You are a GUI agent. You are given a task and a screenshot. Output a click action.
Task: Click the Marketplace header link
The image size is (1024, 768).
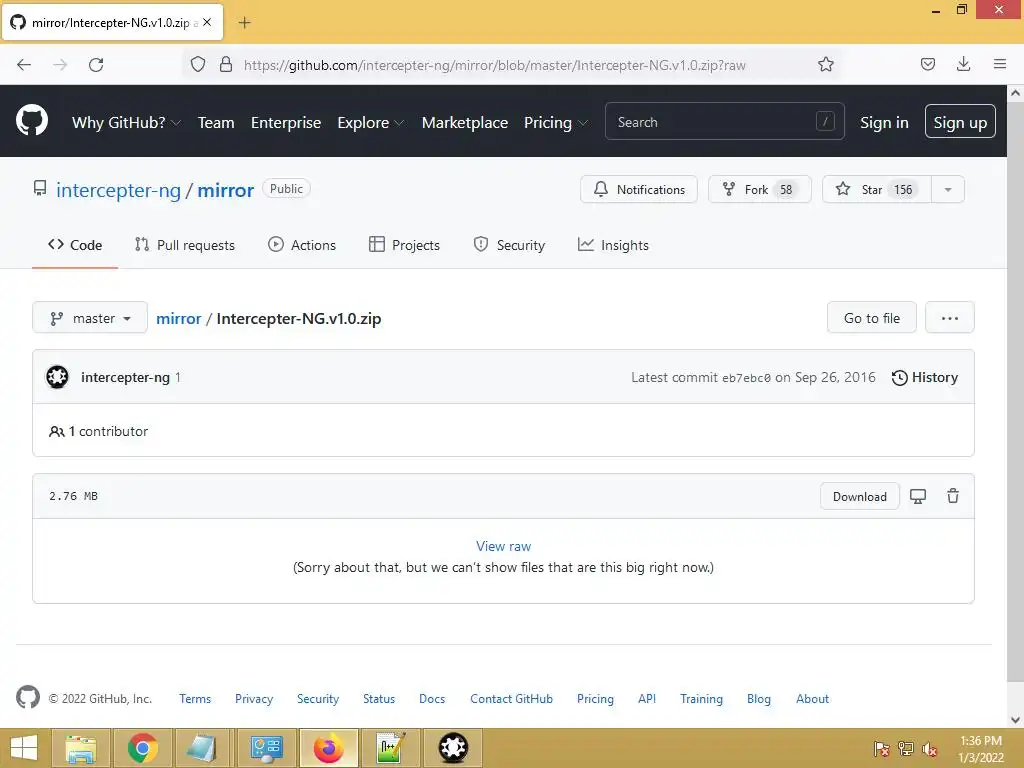coord(464,122)
